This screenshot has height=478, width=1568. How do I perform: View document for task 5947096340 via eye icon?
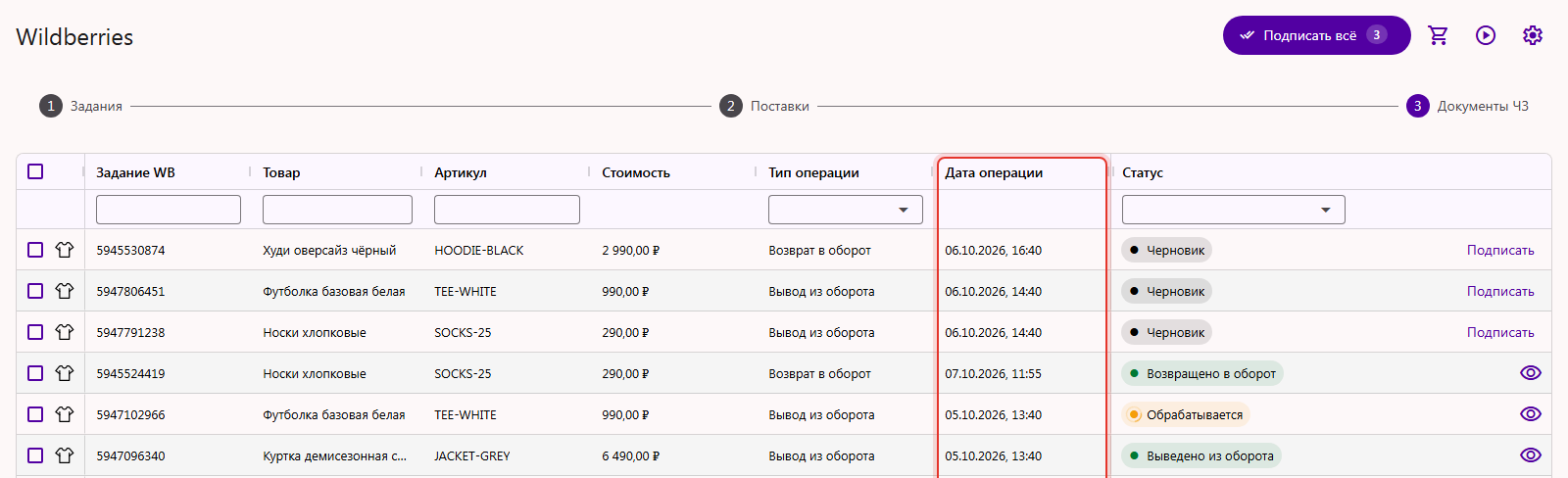(x=1530, y=455)
